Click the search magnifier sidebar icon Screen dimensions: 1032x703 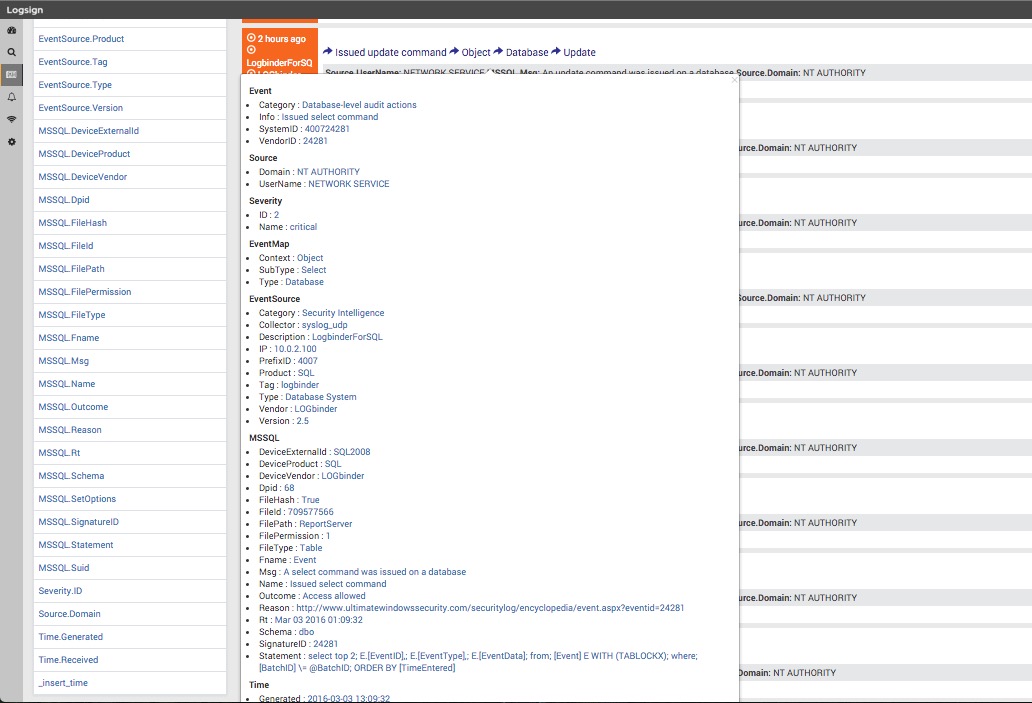(x=12, y=52)
